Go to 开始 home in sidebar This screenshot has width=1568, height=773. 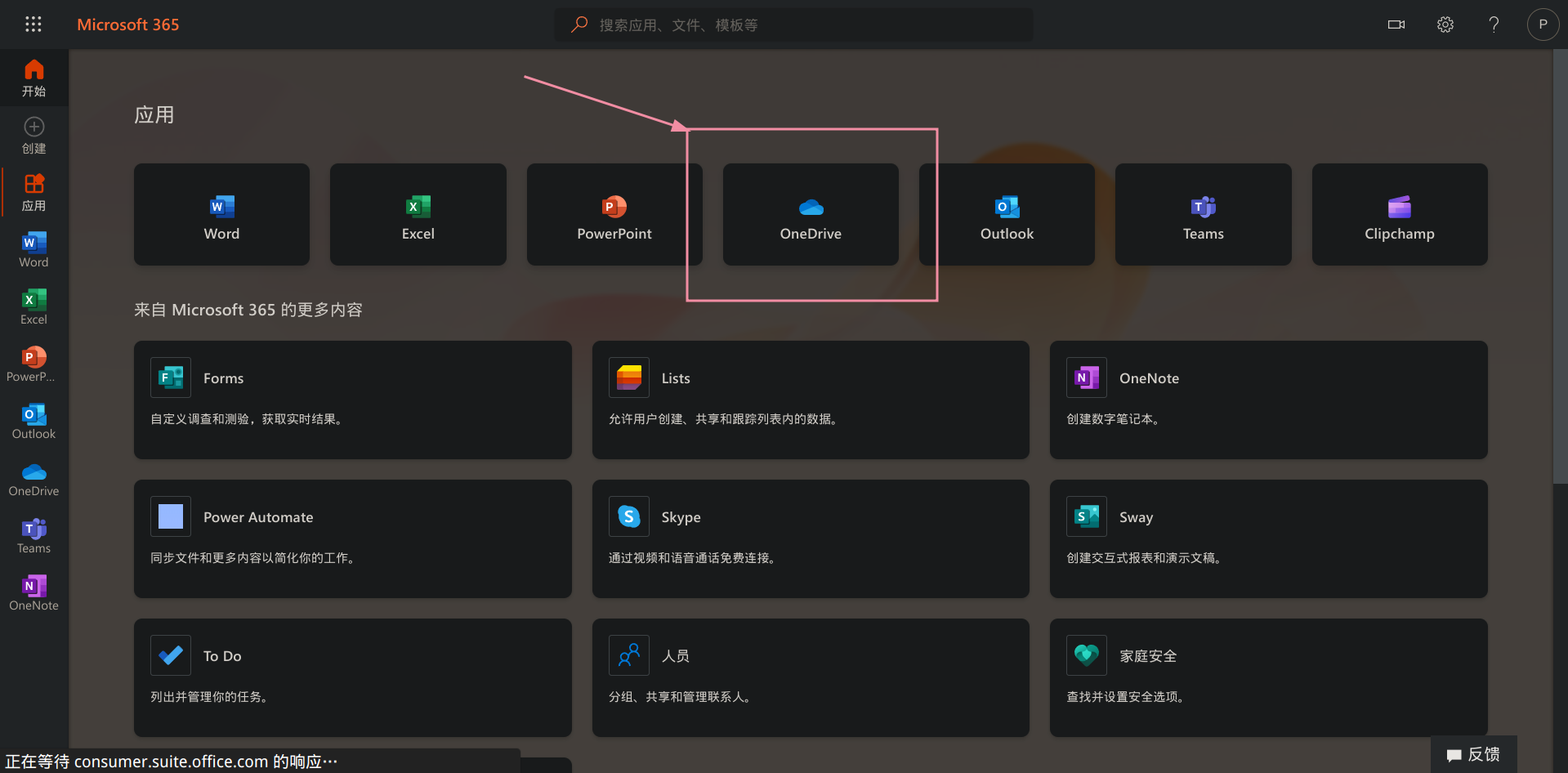(34, 78)
